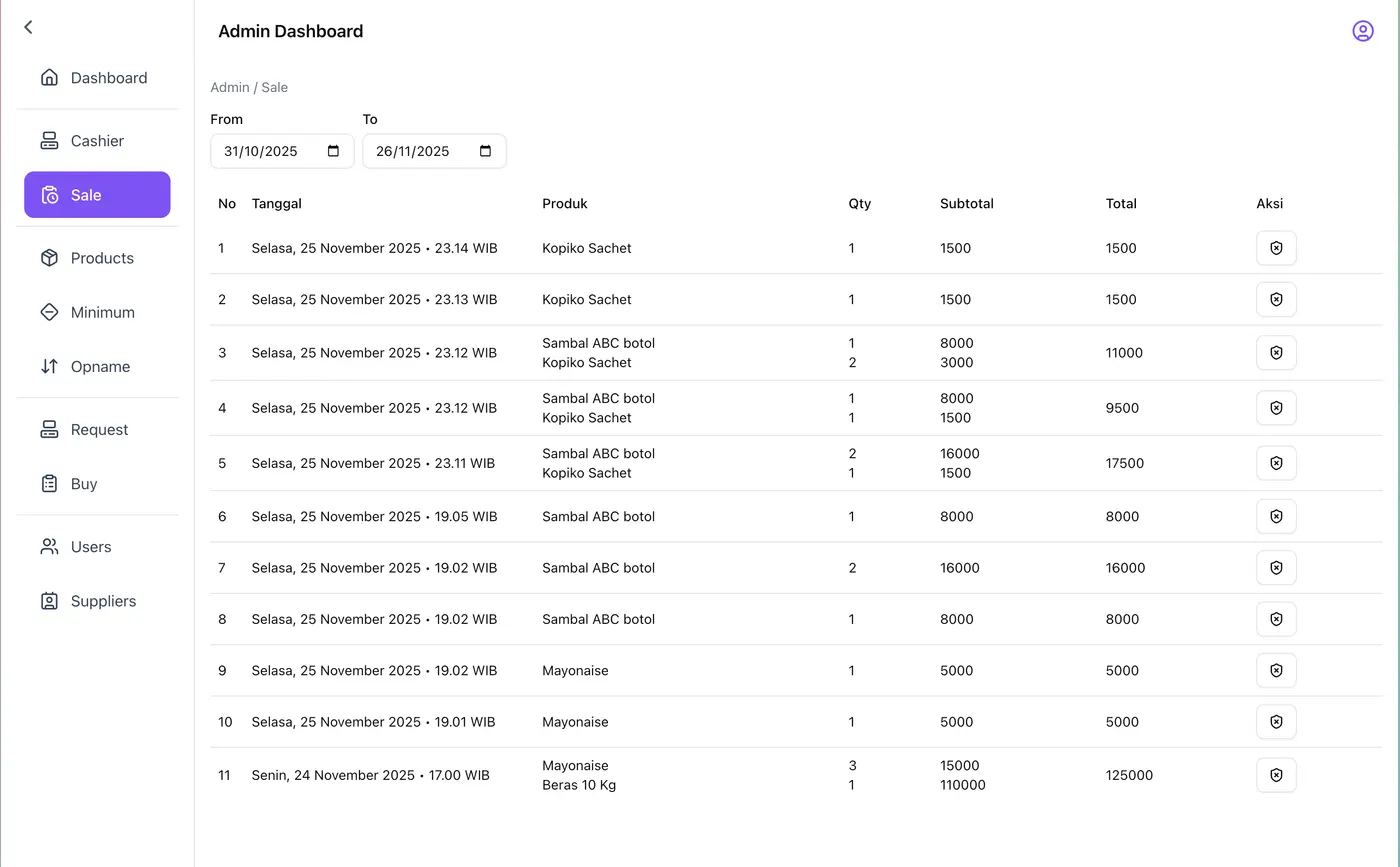Click the Subtotal column header

(967, 203)
